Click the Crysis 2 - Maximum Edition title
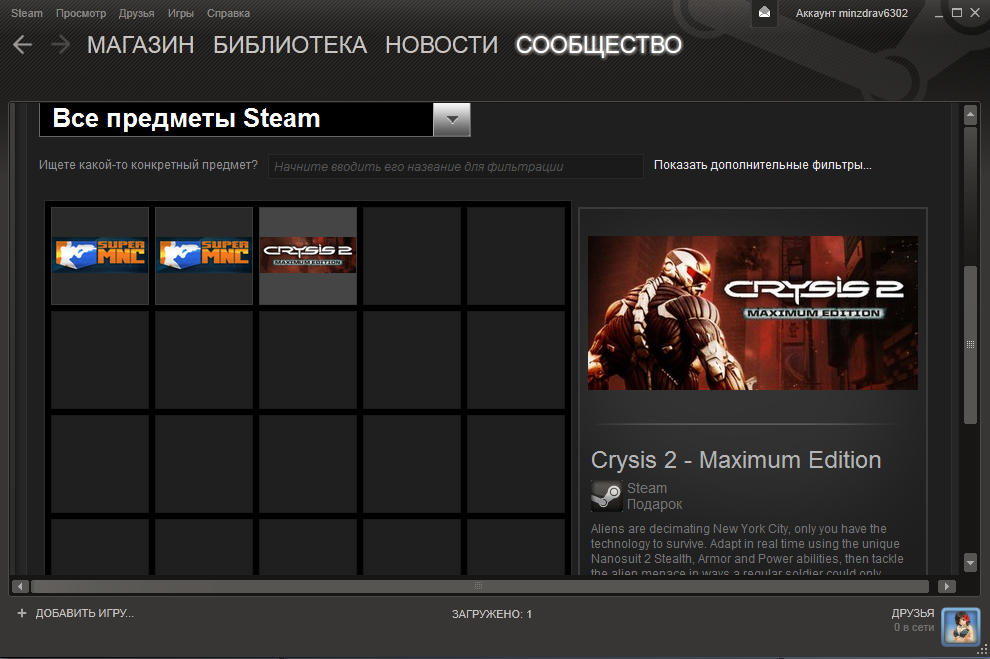This screenshot has width=990, height=659. 736,460
